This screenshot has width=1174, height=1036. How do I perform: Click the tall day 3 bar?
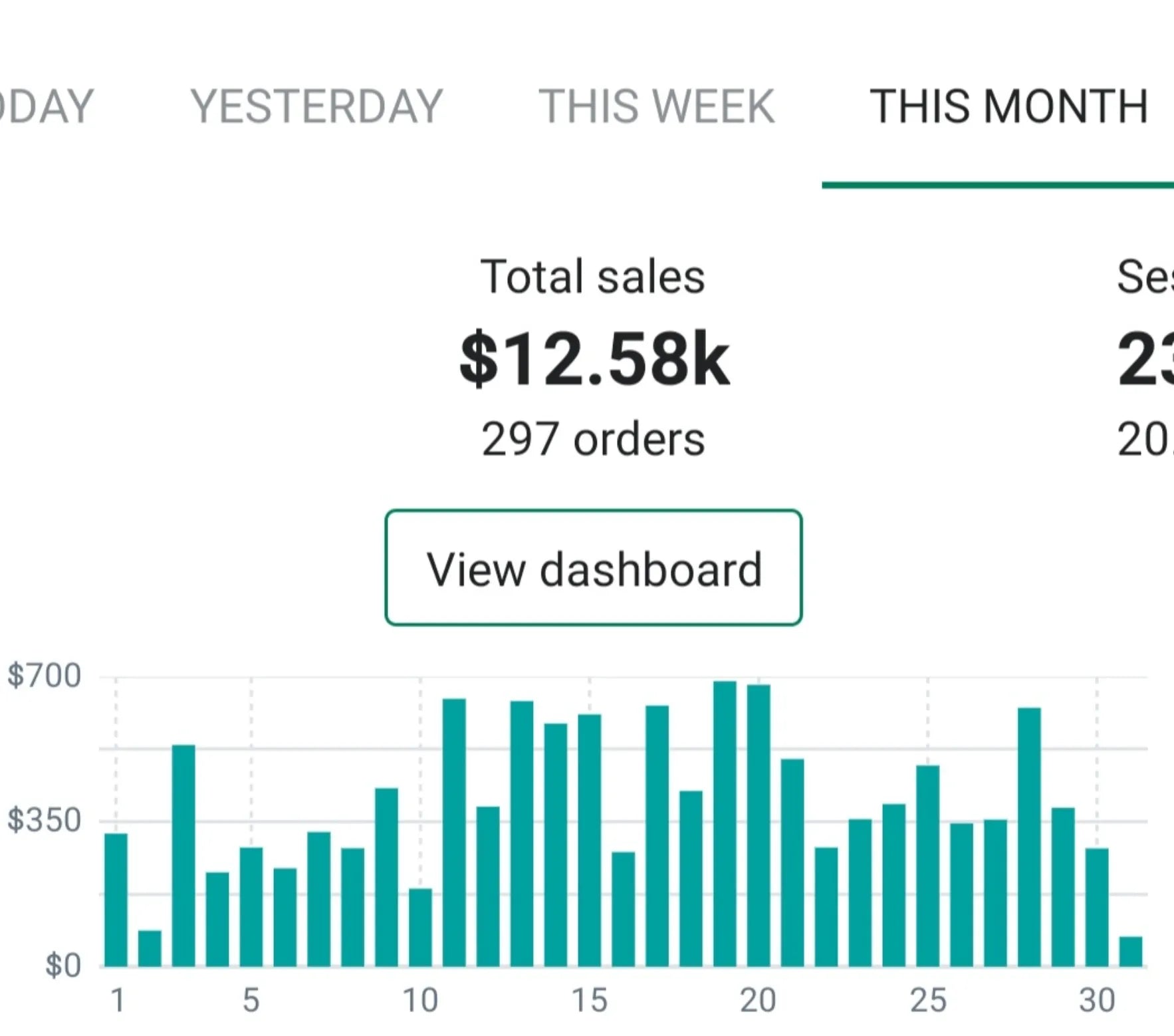click(183, 855)
